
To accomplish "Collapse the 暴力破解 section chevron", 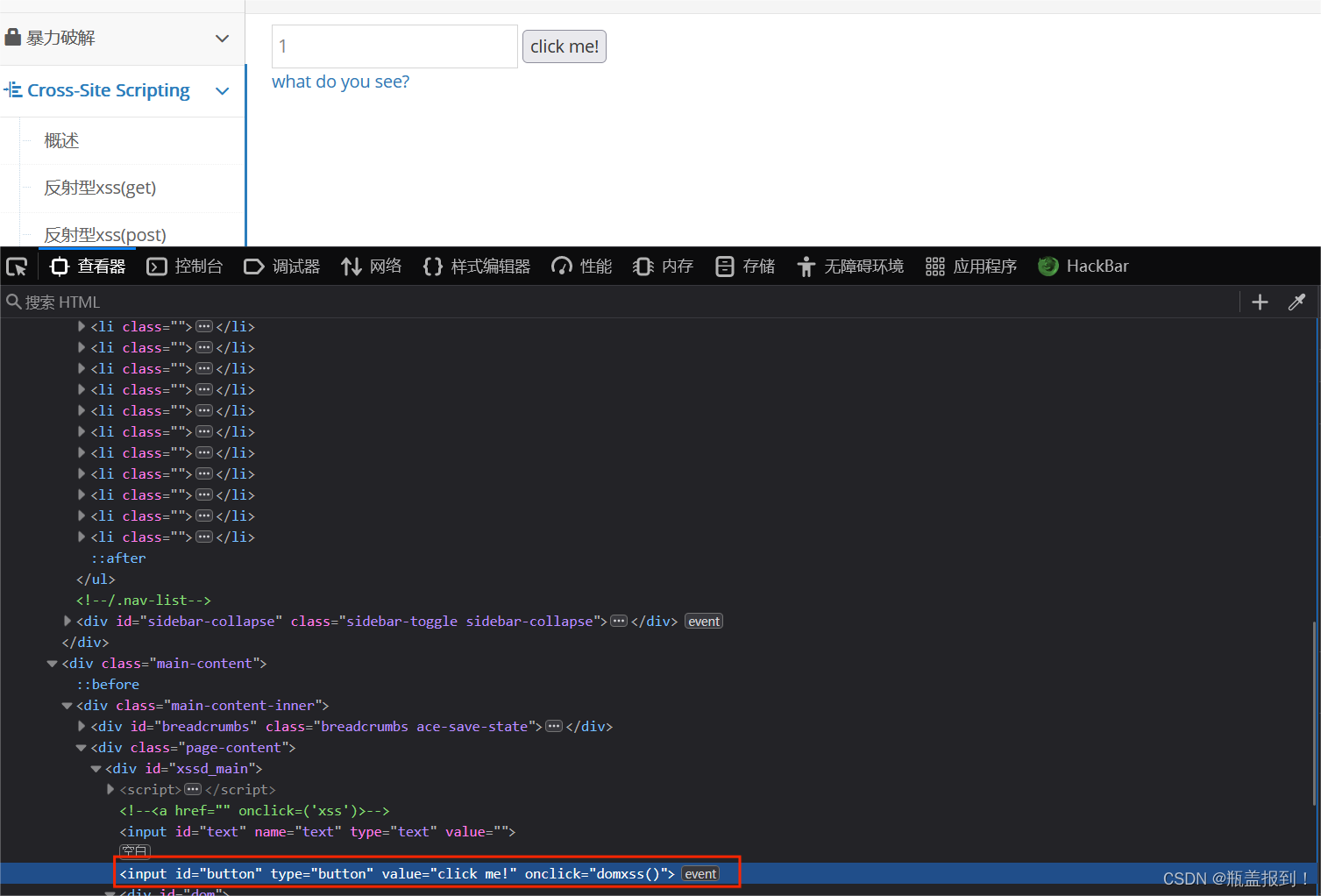I will [222, 37].
